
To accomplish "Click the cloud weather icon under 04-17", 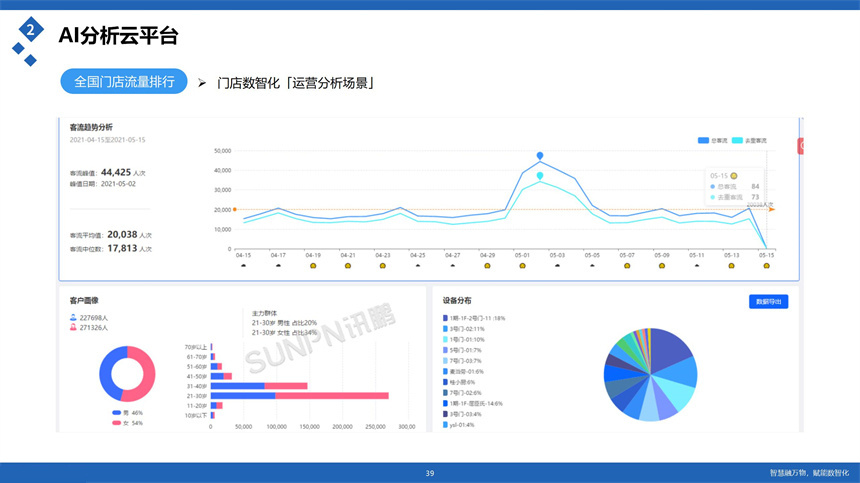I will coord(278,266).
